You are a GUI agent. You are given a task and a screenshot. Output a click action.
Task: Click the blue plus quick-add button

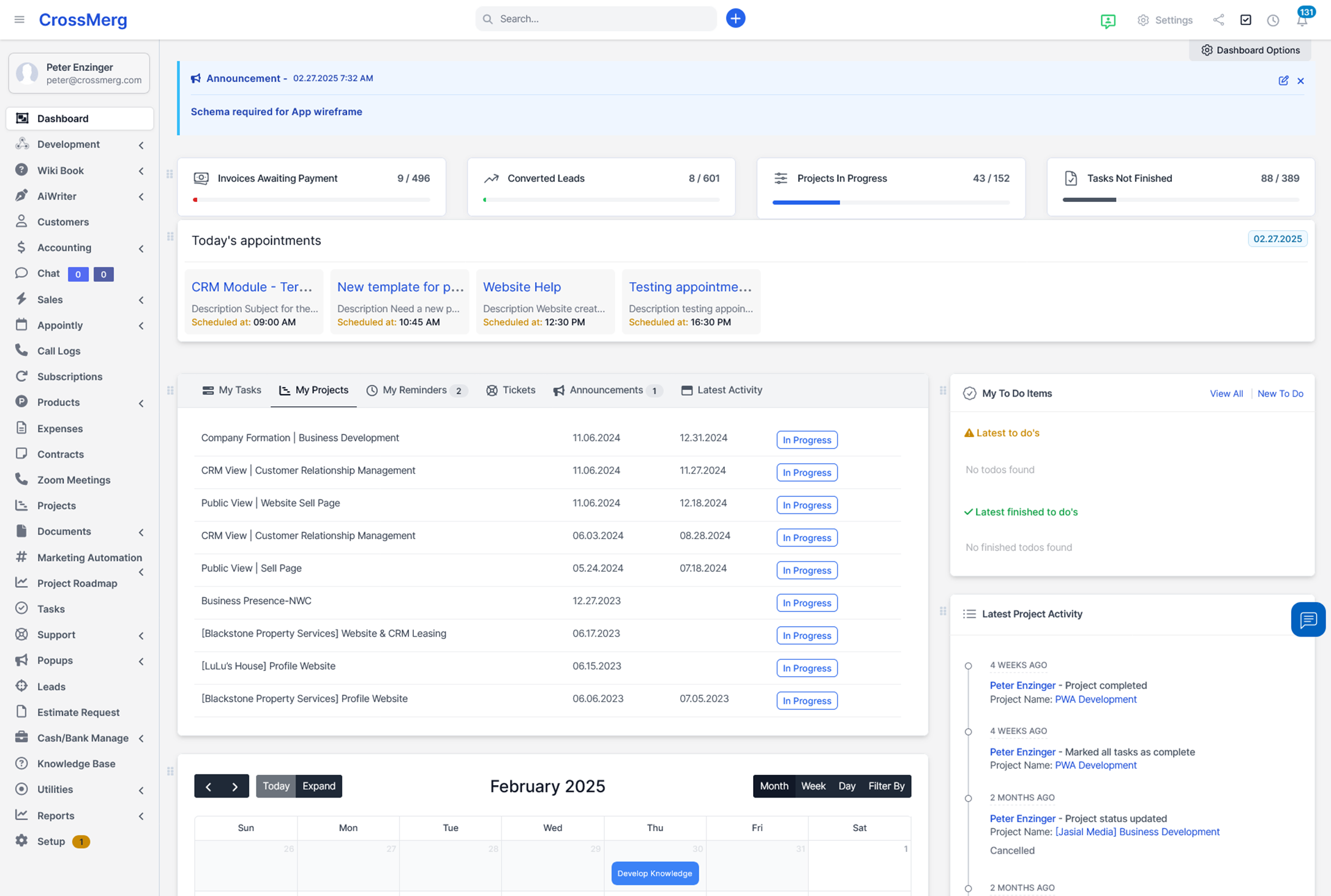pos(735,18)
